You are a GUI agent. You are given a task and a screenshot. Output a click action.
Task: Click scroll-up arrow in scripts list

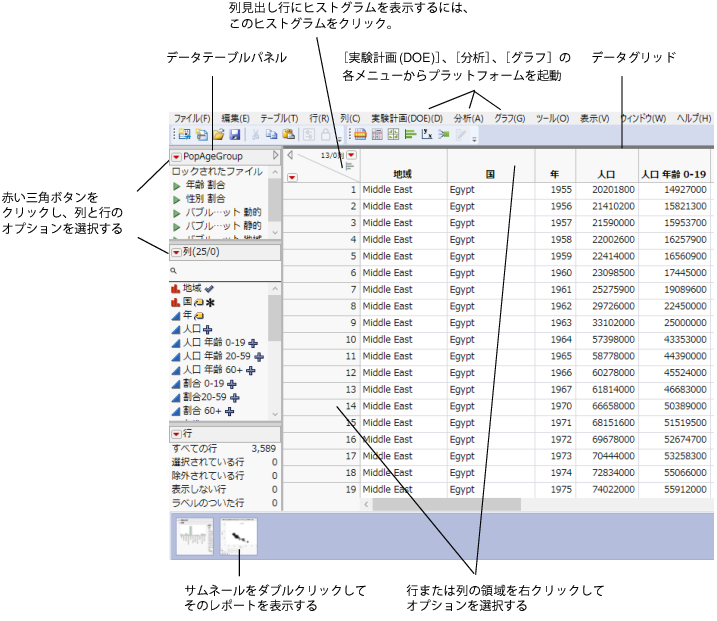point(275,172)
